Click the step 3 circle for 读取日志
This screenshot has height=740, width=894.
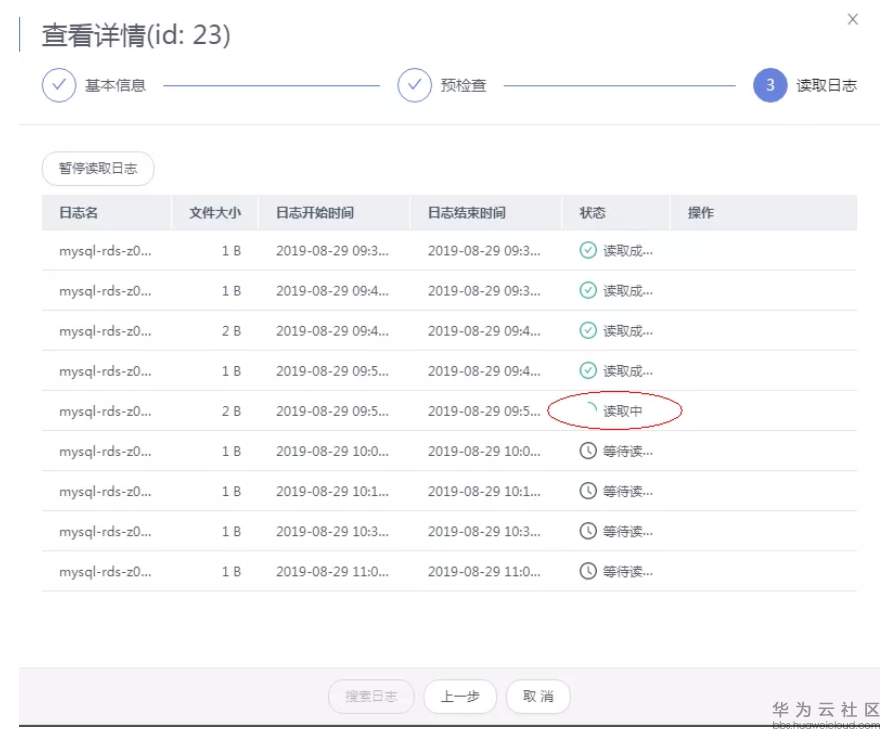tap(770, 86)
